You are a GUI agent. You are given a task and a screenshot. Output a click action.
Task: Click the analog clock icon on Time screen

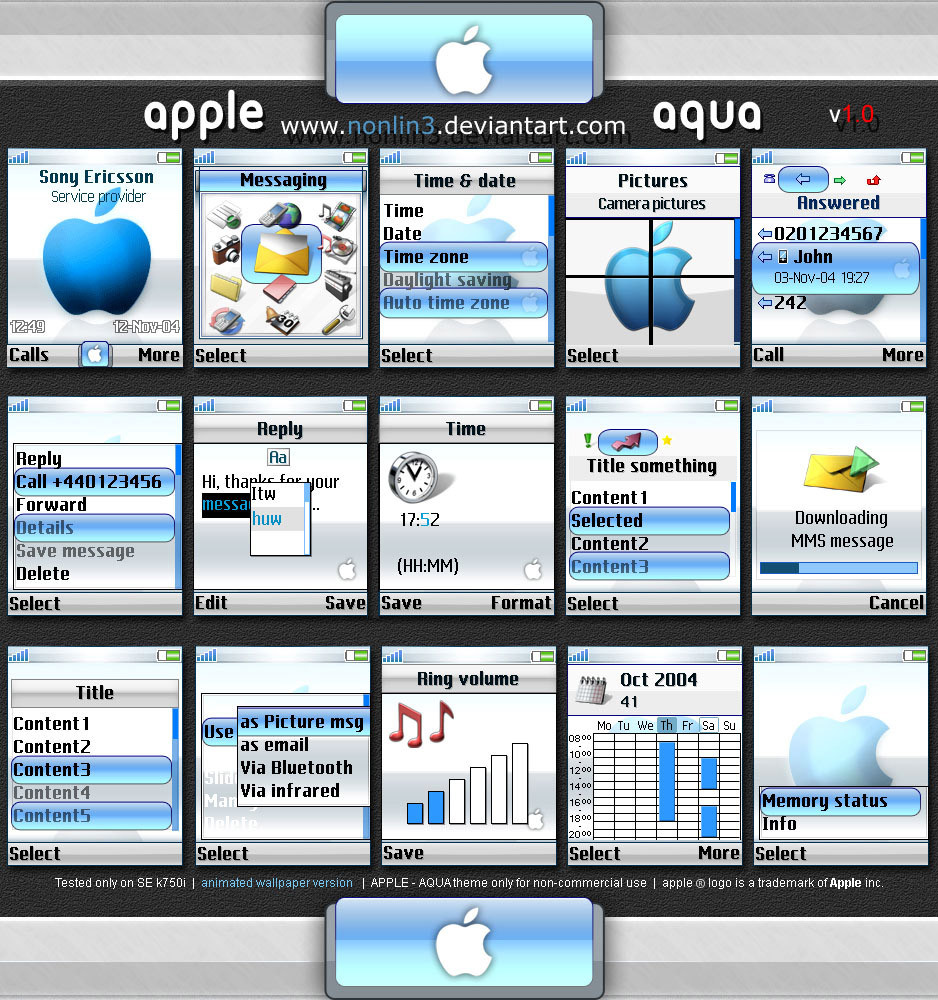tap(414, 476)
